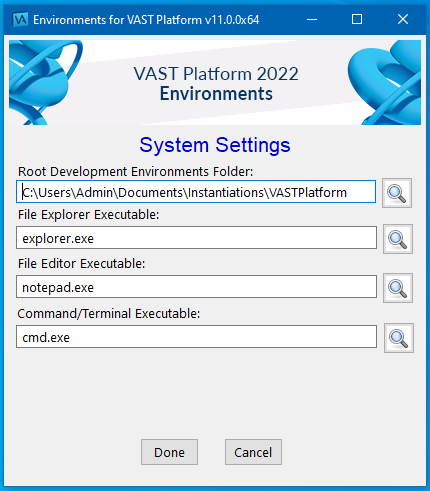
Task: Browse for Root Development Environments Folder
Action: pyautogui.click(x=397, y=193)
